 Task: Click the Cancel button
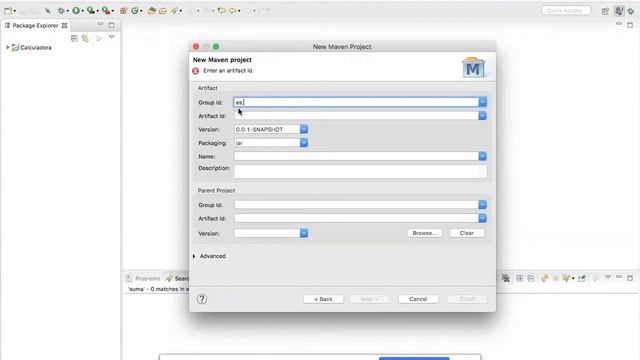pos(418,299)
